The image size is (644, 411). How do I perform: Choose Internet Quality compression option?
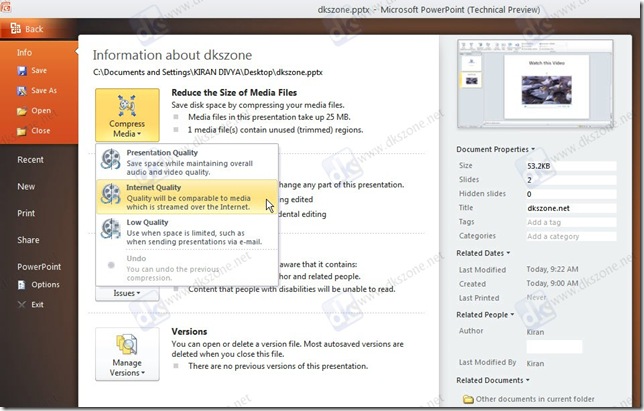tap(187, 197)
